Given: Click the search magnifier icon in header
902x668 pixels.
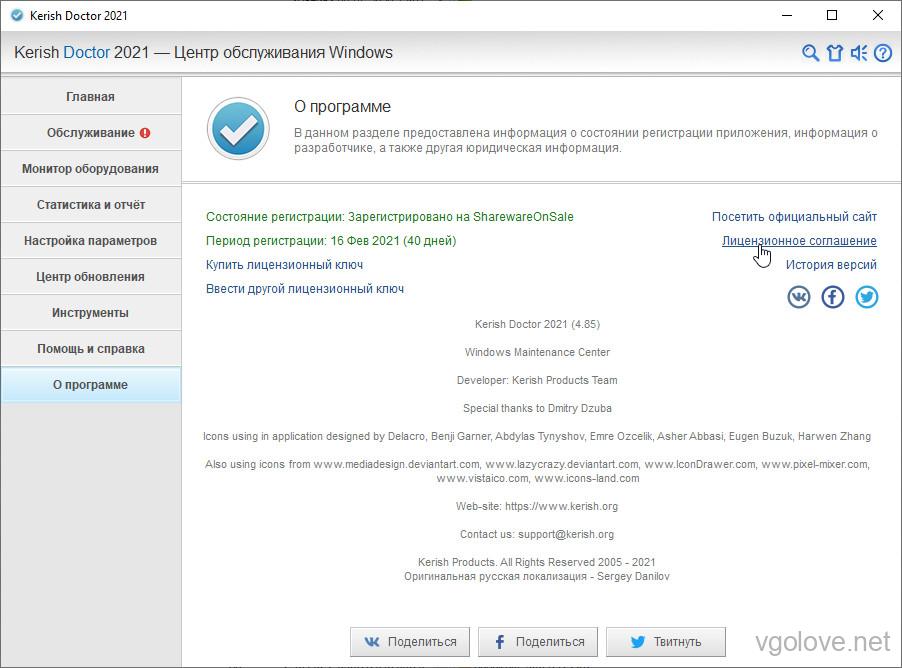Looking at the screenshot, I should (811, 53).
